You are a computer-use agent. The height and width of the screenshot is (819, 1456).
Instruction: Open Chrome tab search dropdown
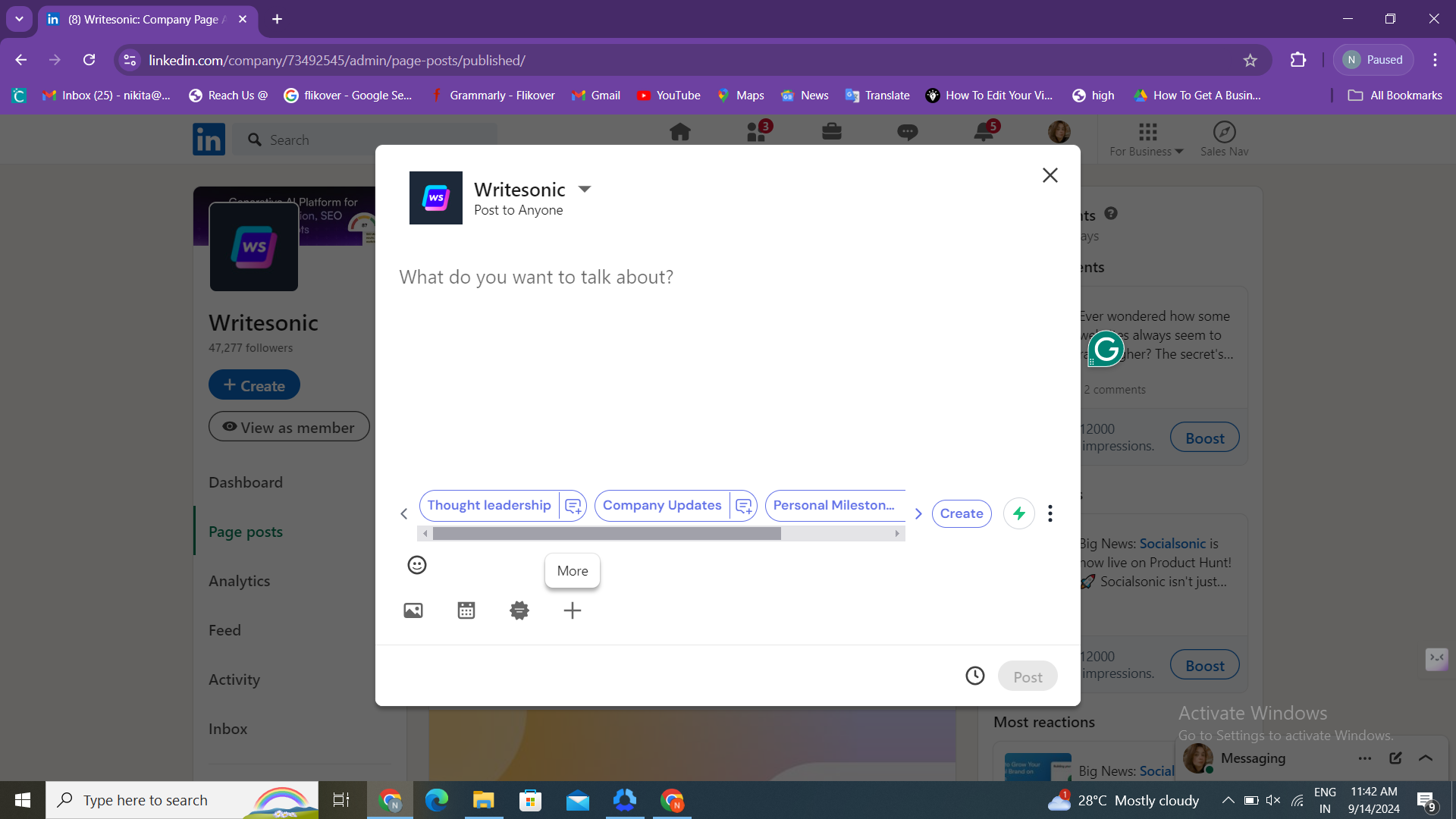[x=19, y=19]
